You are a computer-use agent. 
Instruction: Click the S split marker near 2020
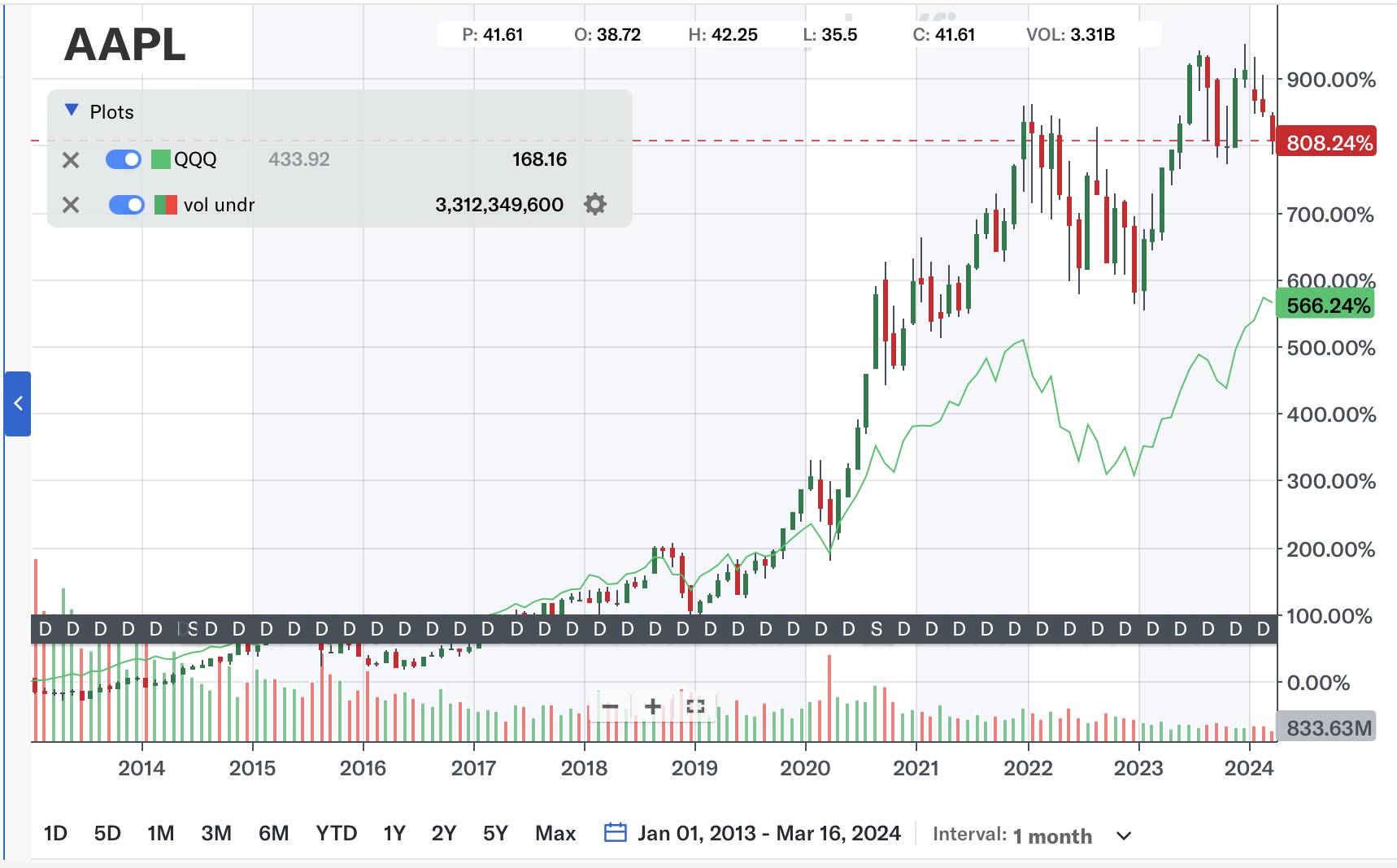point(876,629)
